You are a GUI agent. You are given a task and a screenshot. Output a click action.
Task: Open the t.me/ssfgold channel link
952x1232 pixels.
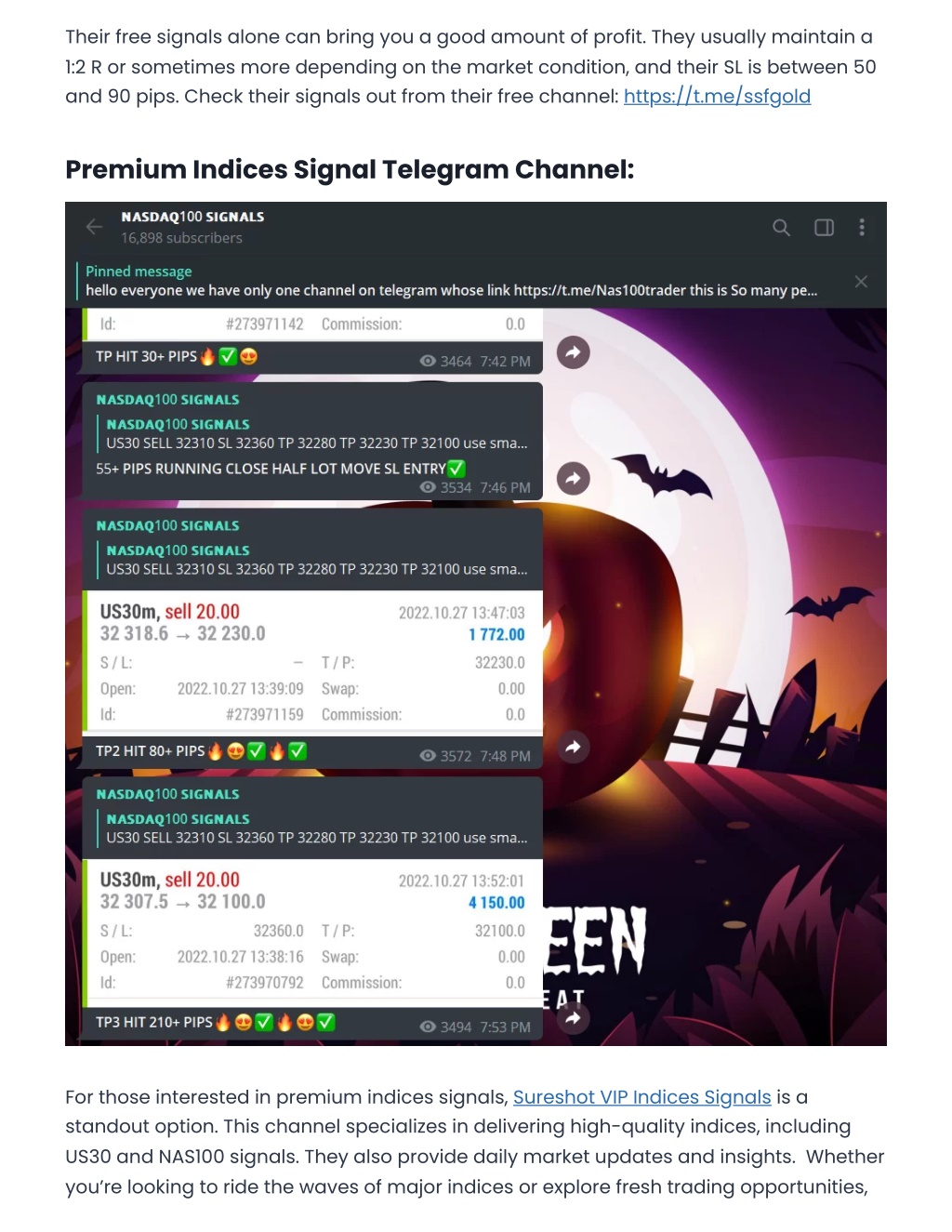tap(717, 97)
